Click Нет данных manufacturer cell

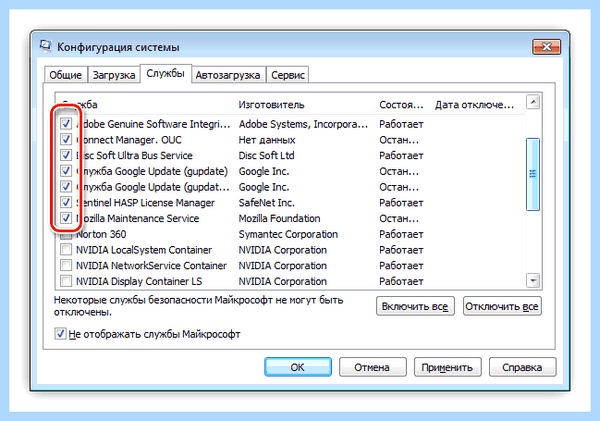tap(267, 140)
